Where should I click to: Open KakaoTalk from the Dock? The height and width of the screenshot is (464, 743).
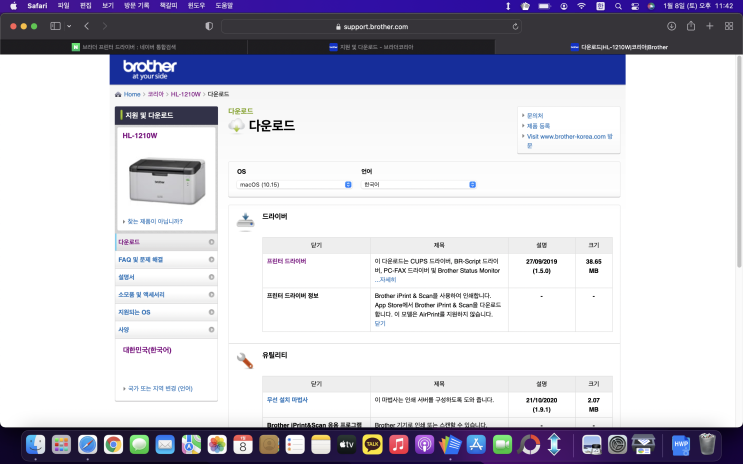pyautogui.click(x=372, y=445)
